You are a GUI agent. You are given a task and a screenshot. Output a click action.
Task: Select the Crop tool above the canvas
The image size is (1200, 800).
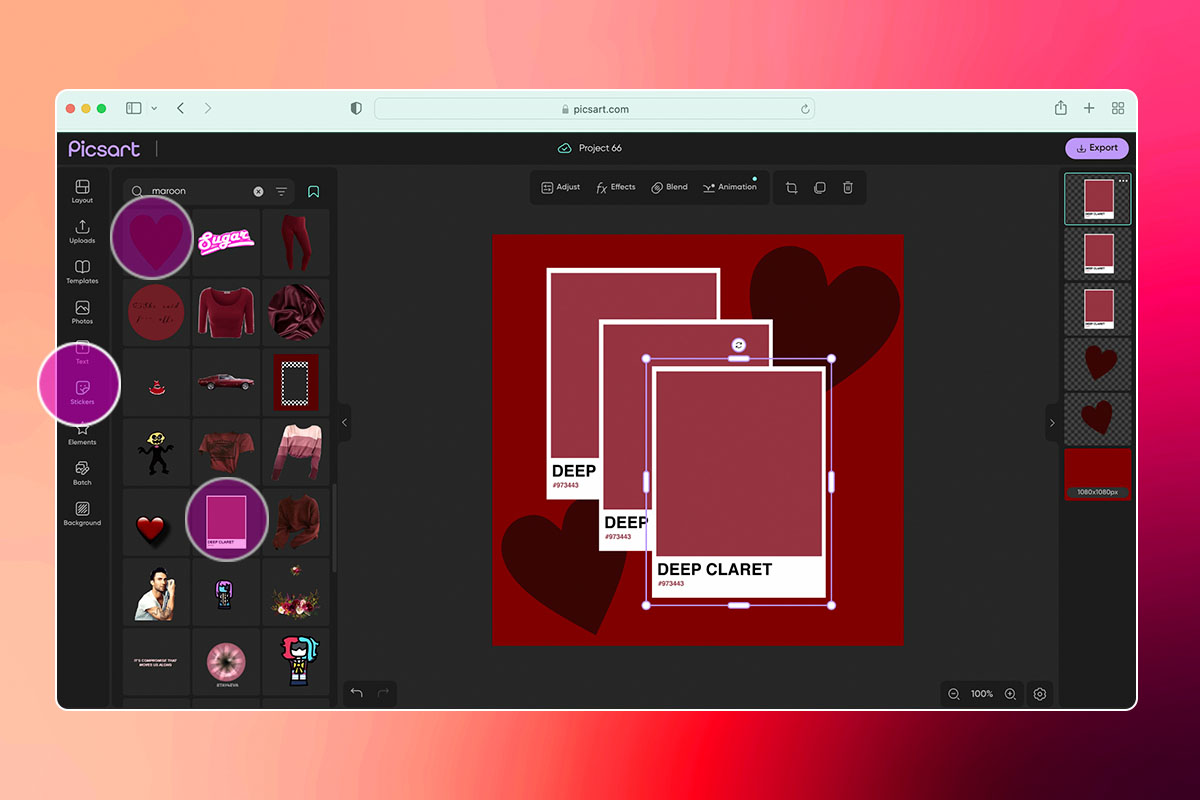(790, 187)
